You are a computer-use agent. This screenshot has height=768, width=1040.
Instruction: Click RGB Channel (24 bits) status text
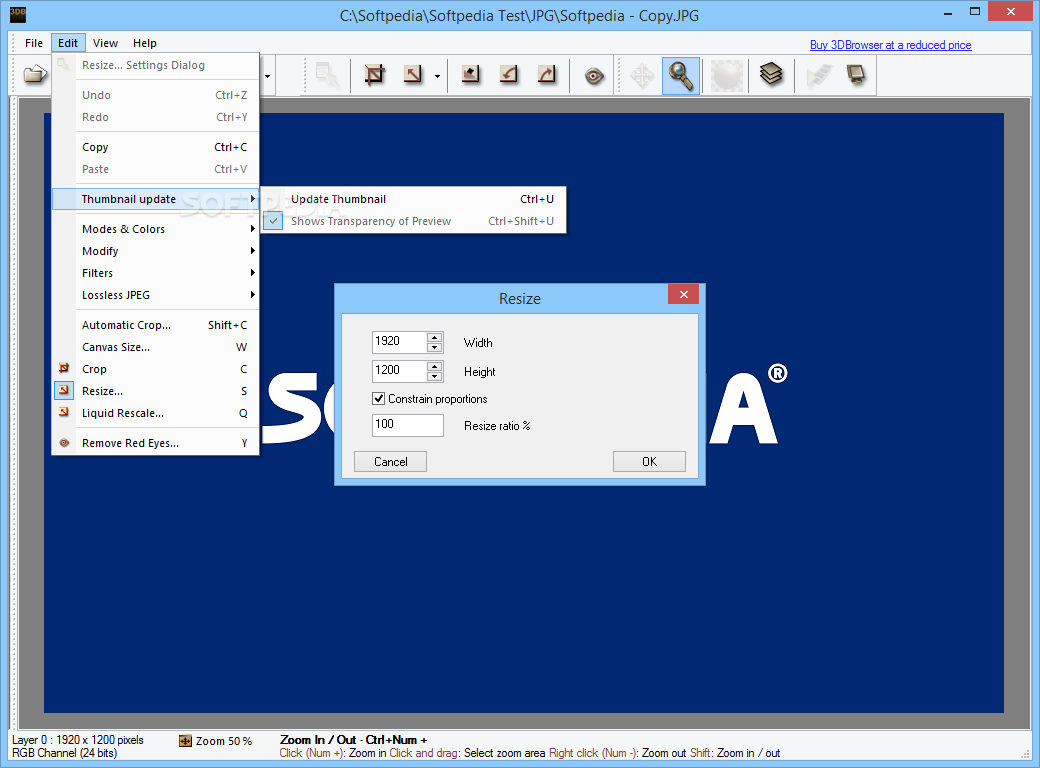(64, 753)
